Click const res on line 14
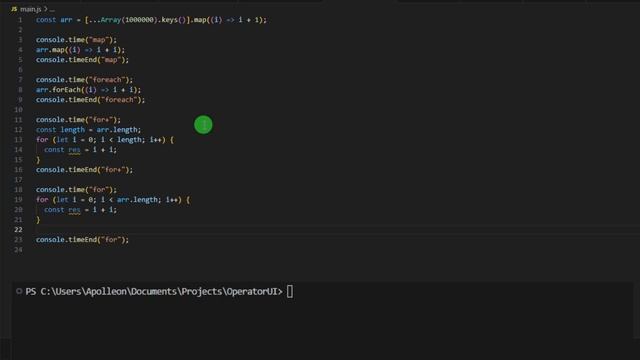 coord(62,150)
